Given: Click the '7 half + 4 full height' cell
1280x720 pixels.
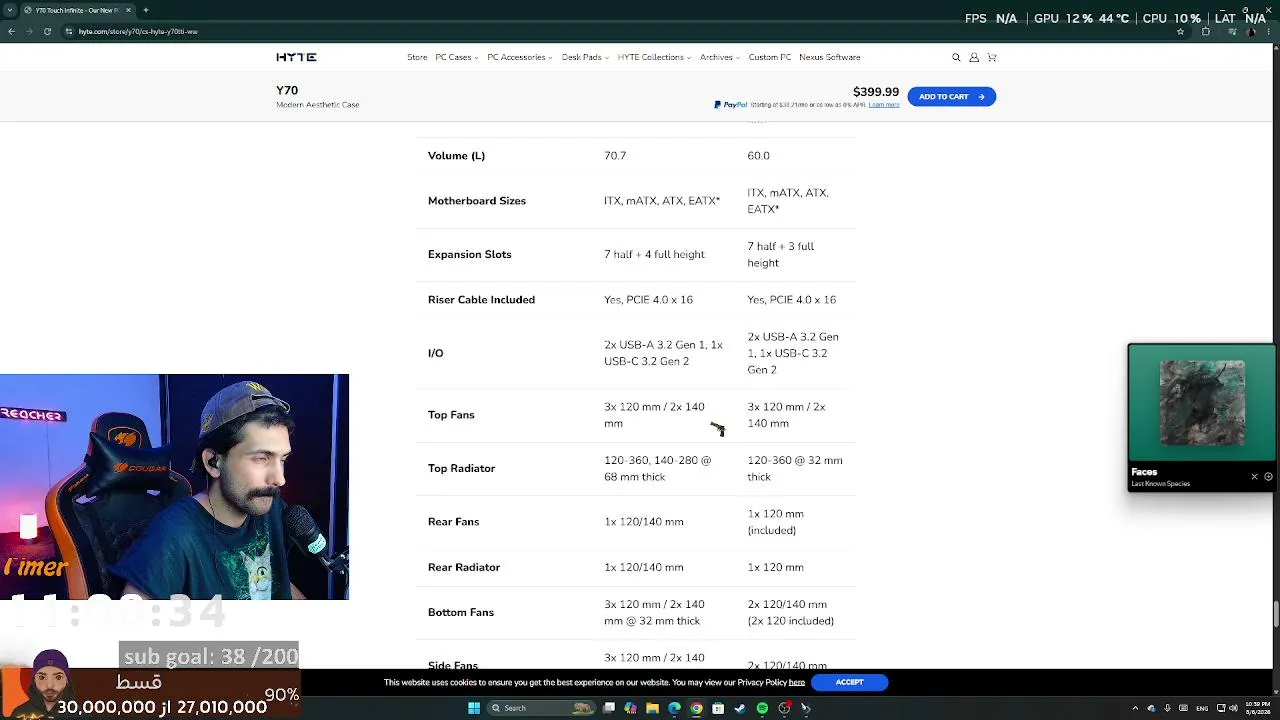Looking at the screenshot, I should pos(654,255).
